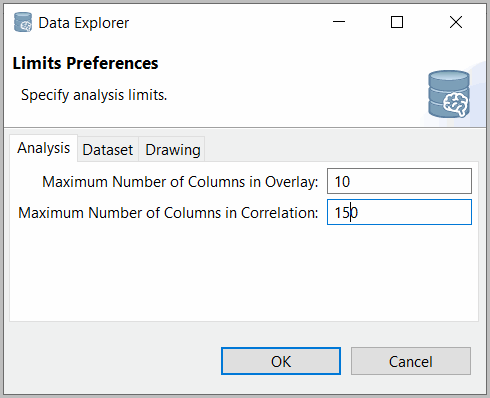Click the 'Specify analysis limits.' description text
The height and width of the screenshot is (398, 490).
94,95
